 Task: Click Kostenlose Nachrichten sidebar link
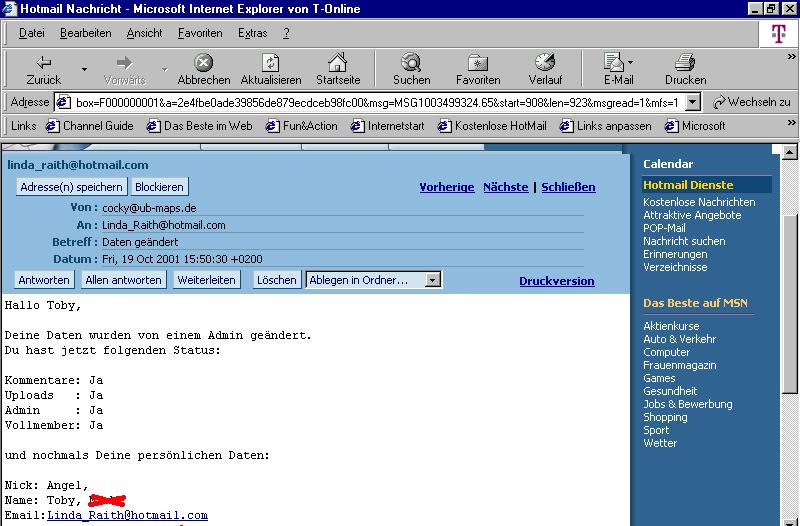(x=699, y=202)
